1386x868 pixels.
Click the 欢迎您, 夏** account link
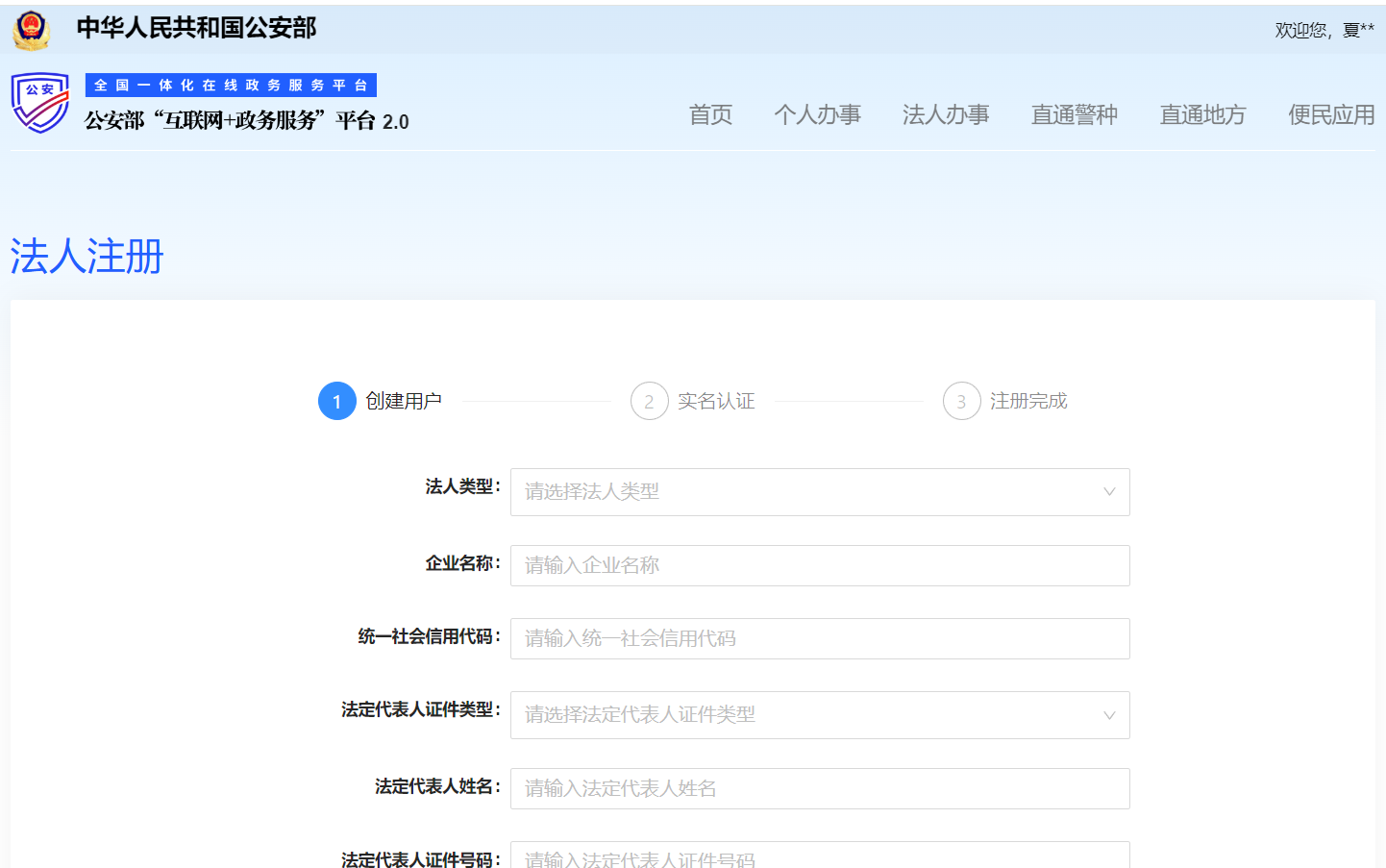(1324, 29)
